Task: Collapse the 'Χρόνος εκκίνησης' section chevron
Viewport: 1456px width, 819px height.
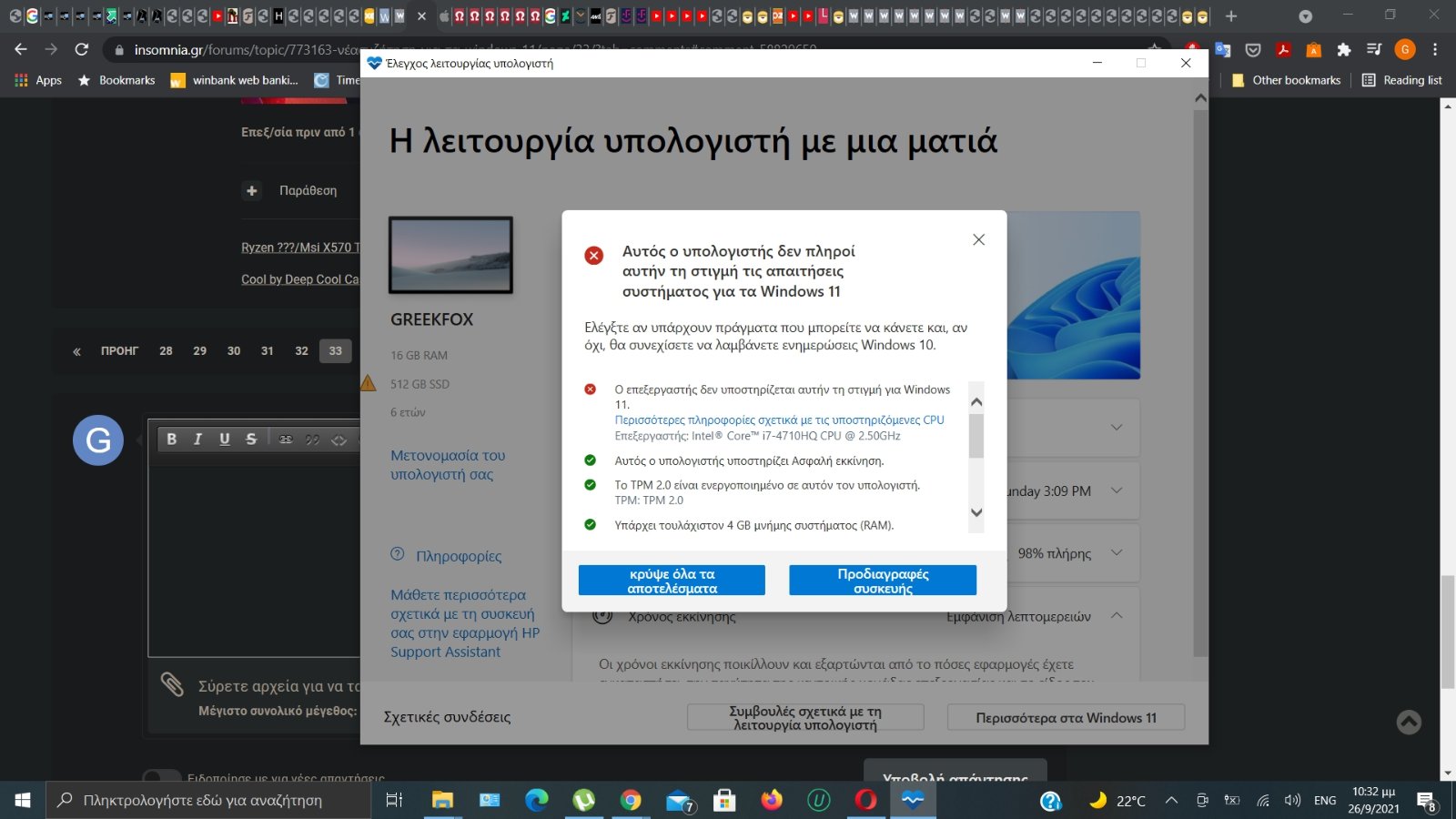Action: coord(1117,616)
